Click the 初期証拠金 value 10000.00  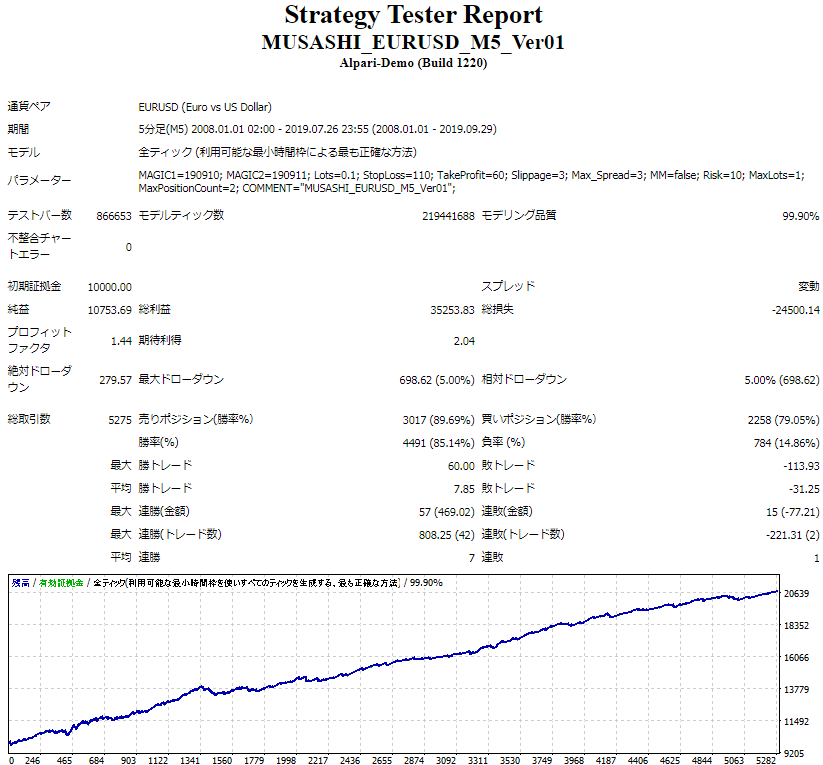(x=110, y=287)
